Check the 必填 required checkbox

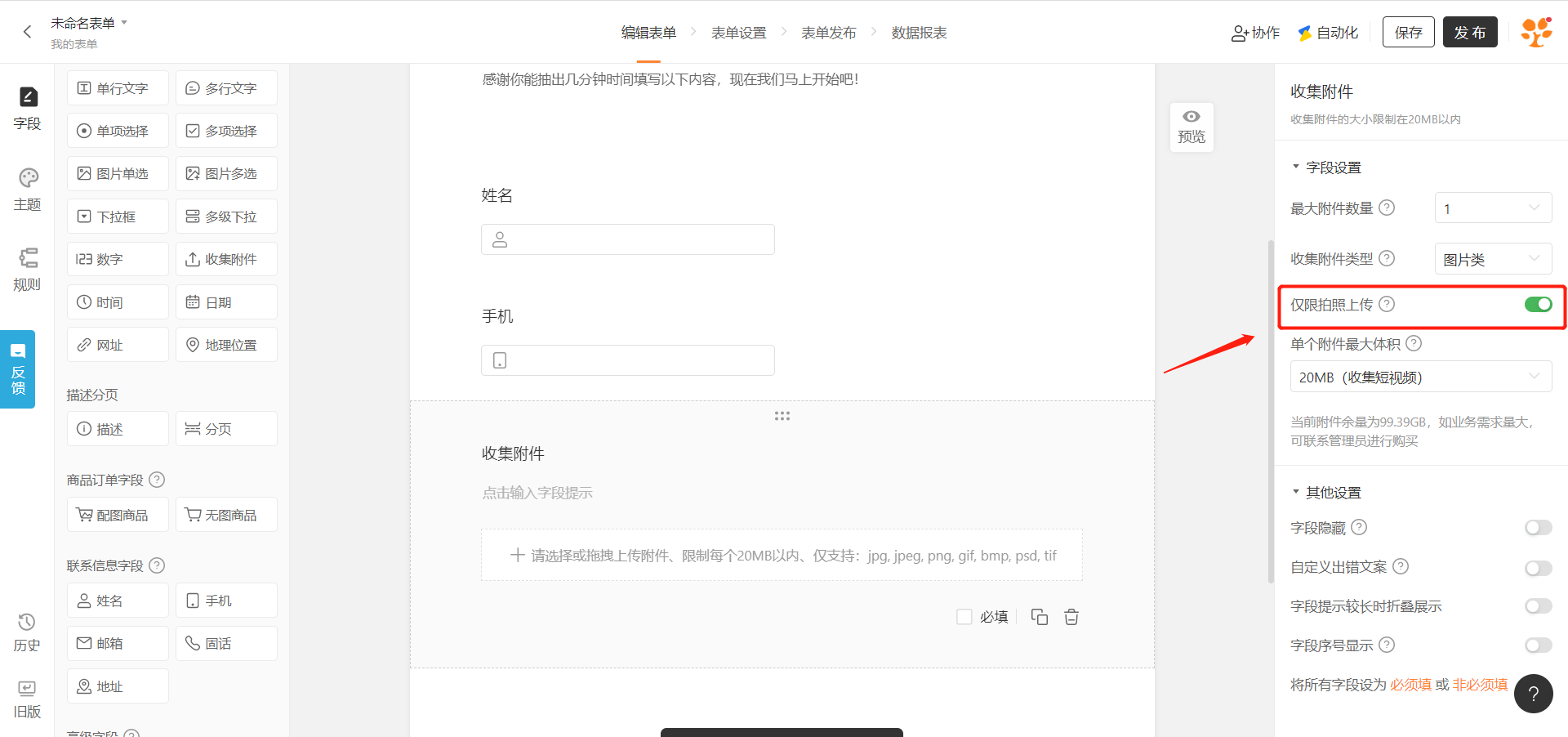964,617
